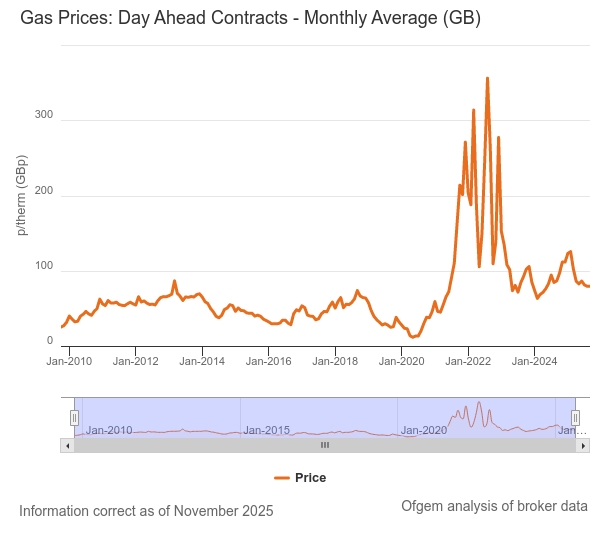Image resolution: width=600 pixels, height=546 pixels.
Task: Click the 'Information correct as of November 2025' note
Action: coord(146,511)
